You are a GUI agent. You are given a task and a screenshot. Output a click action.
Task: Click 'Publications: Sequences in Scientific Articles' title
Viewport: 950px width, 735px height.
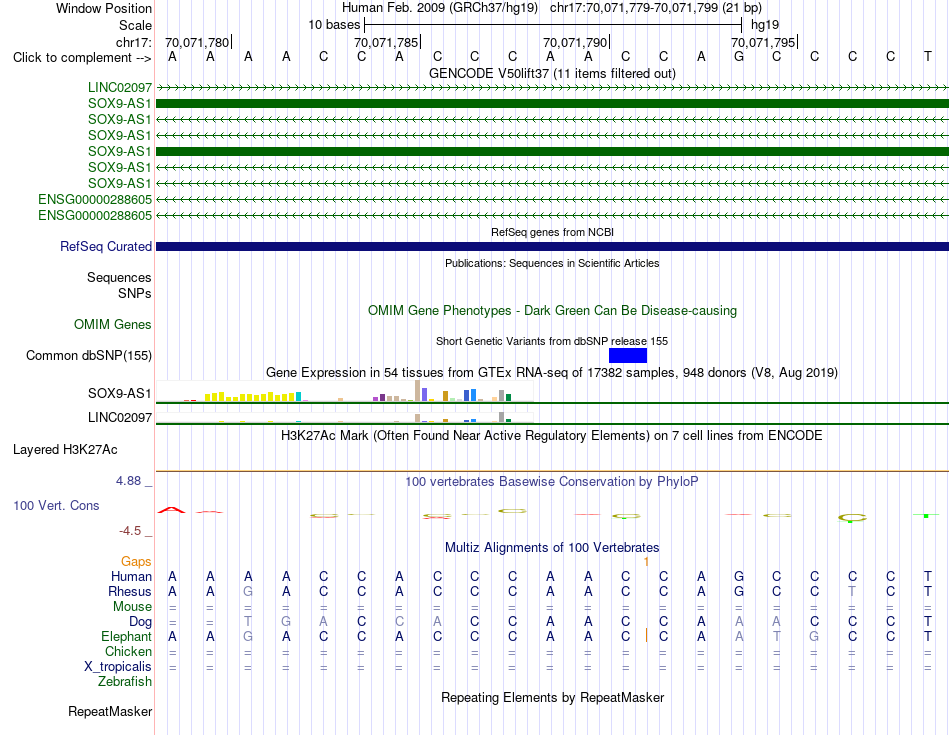(x=552, y=263)
